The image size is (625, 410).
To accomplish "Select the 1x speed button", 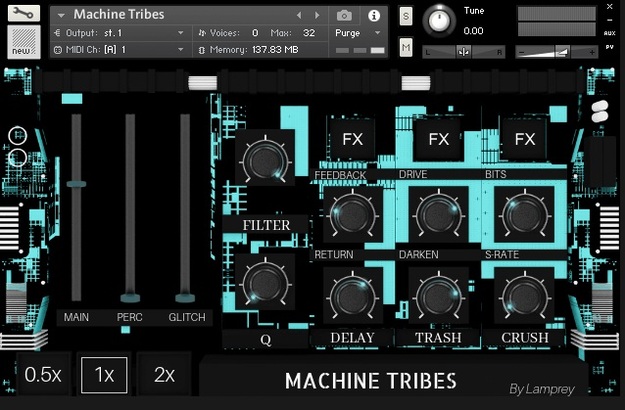I will pyautogui.click(x=104, y=375).
